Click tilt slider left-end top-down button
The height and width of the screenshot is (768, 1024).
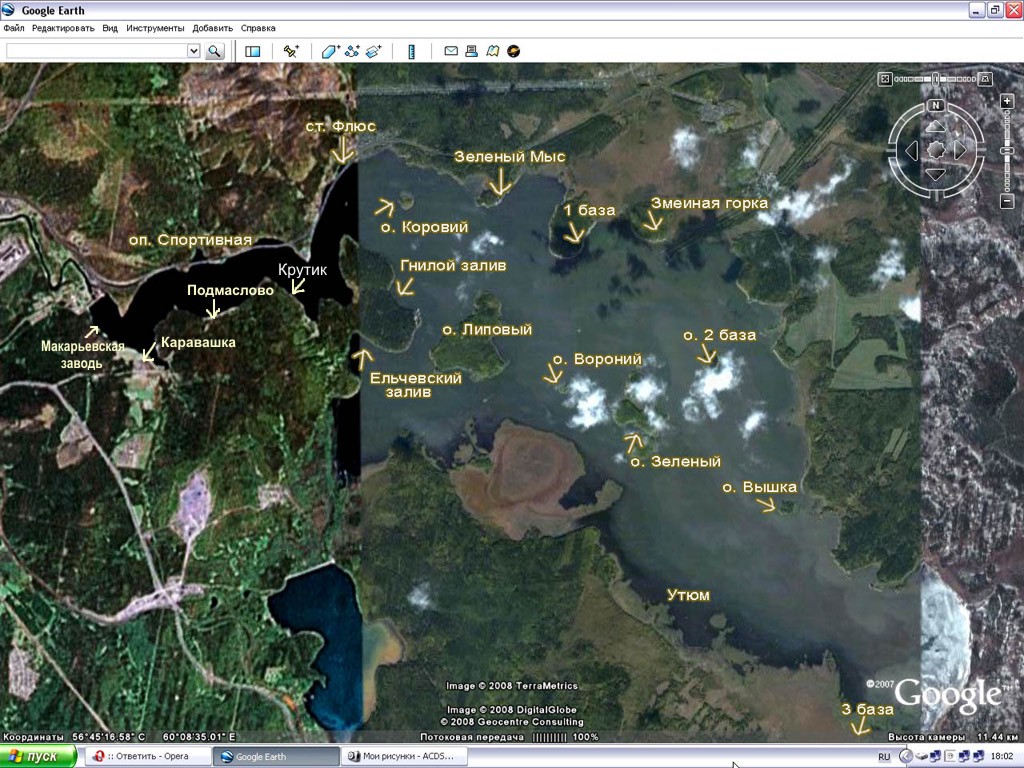(885, 79)
